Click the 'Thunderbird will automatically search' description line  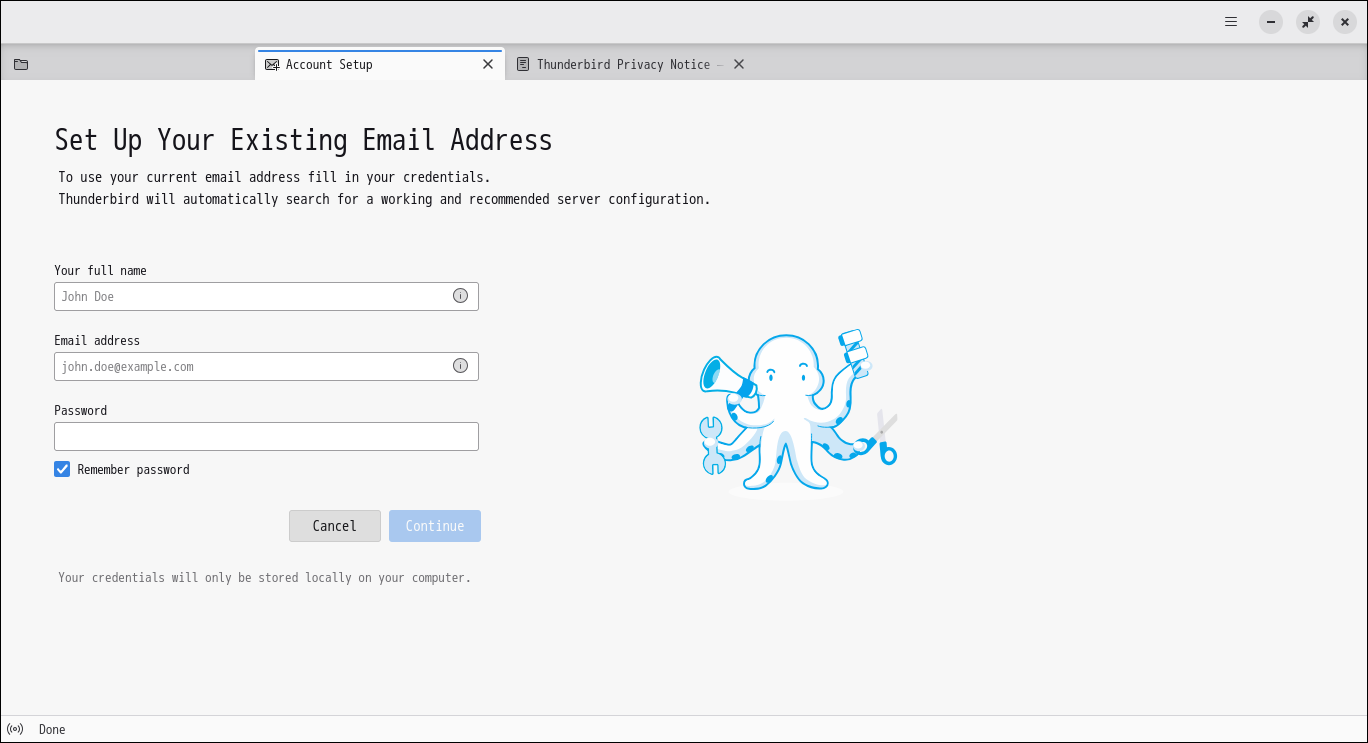tap(384, 199)
